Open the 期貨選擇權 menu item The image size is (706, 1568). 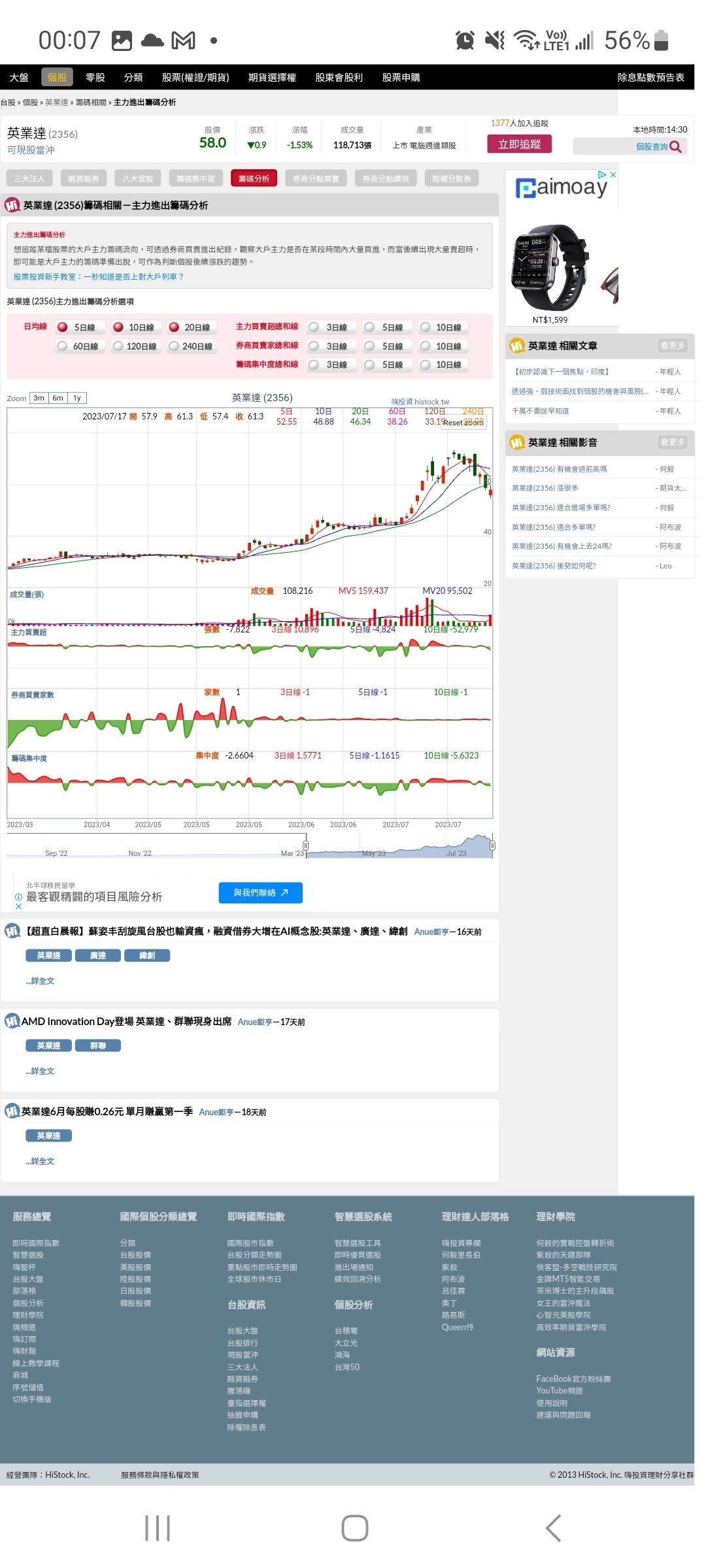[272, 77]
